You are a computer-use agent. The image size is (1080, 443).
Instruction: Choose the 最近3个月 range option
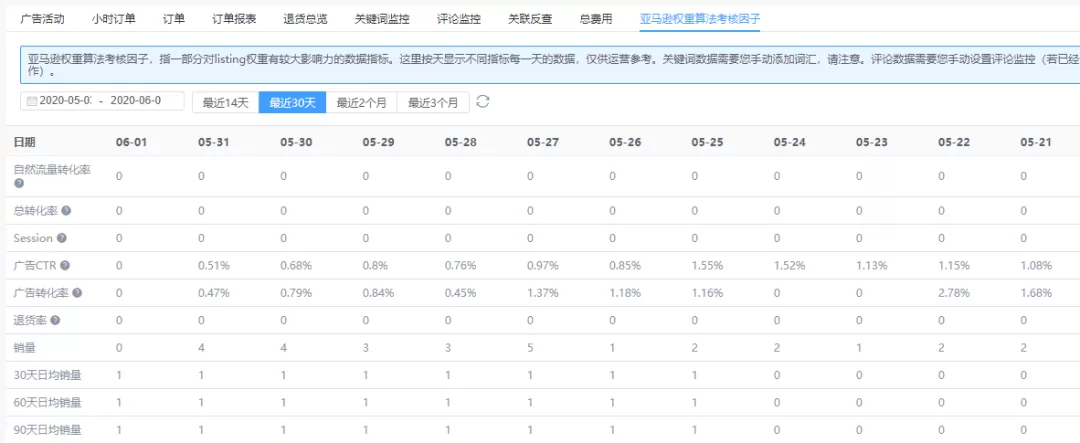click(433, 103)
